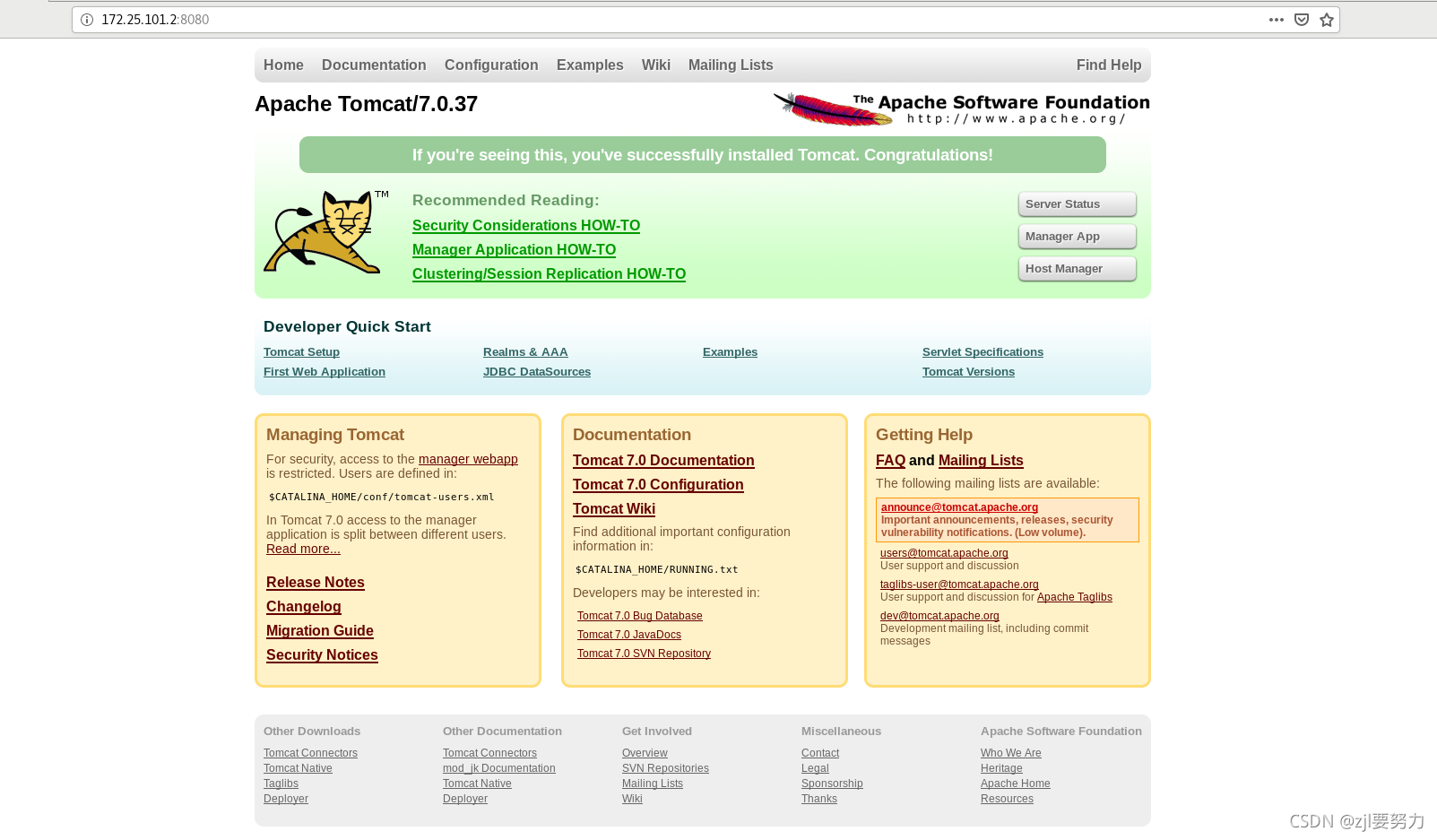
Task: Open the First Web Application link
Action: click(325, 372)
